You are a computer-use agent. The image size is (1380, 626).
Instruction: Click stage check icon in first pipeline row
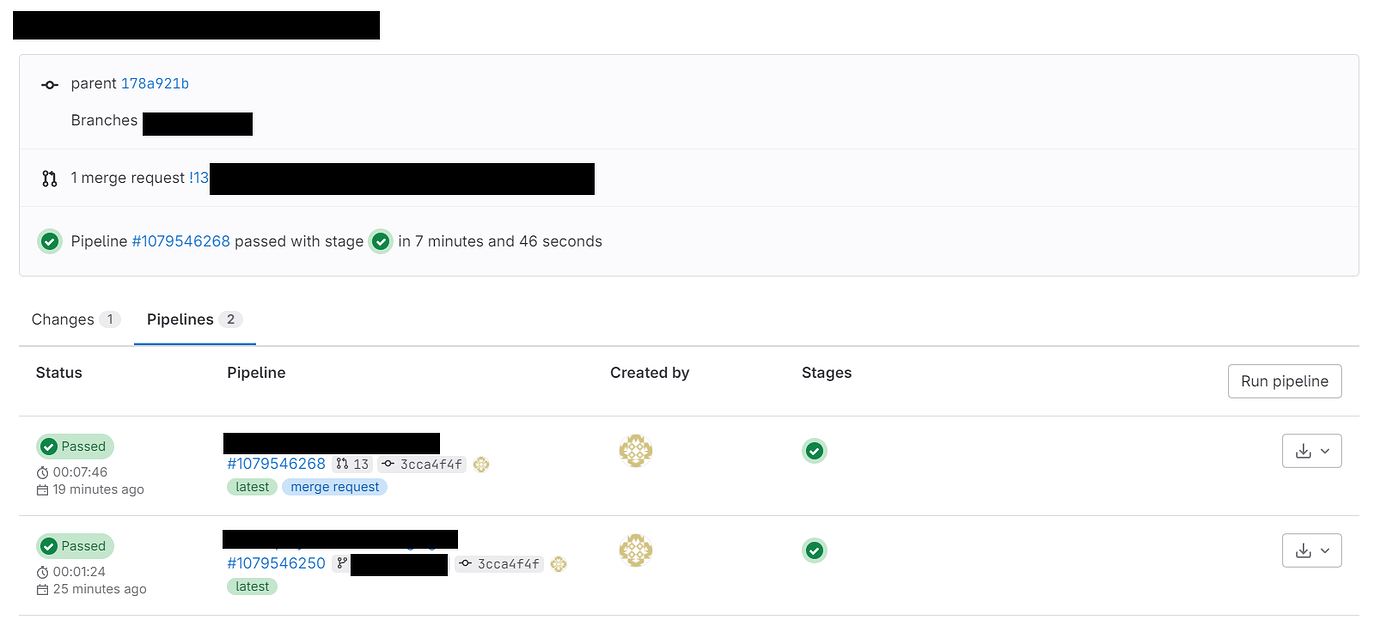814,451
